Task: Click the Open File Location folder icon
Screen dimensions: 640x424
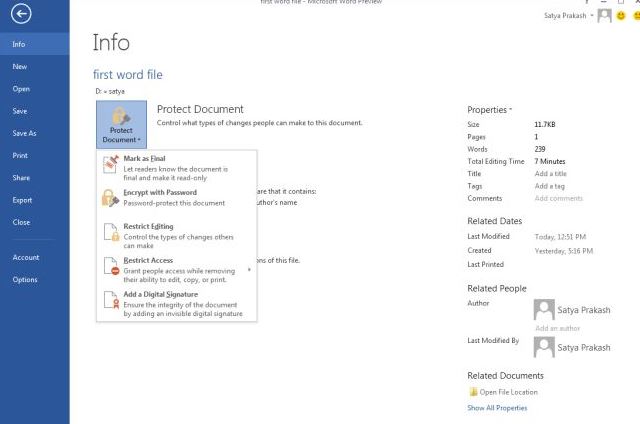Action: [473, 392]
